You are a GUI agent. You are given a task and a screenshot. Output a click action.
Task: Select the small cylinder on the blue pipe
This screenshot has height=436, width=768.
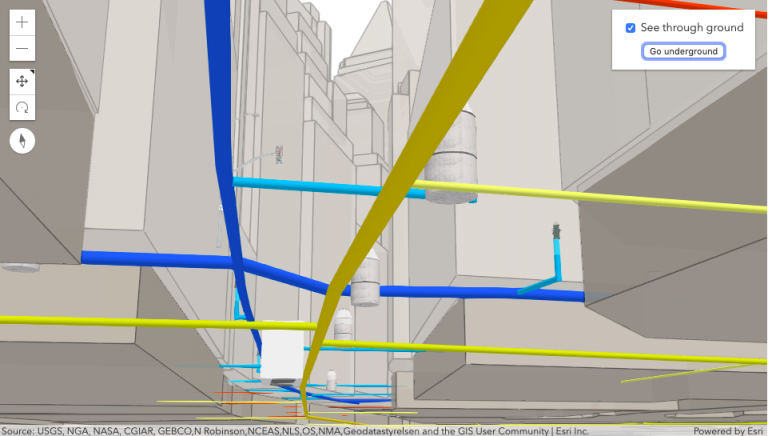(x=366, y=291)
